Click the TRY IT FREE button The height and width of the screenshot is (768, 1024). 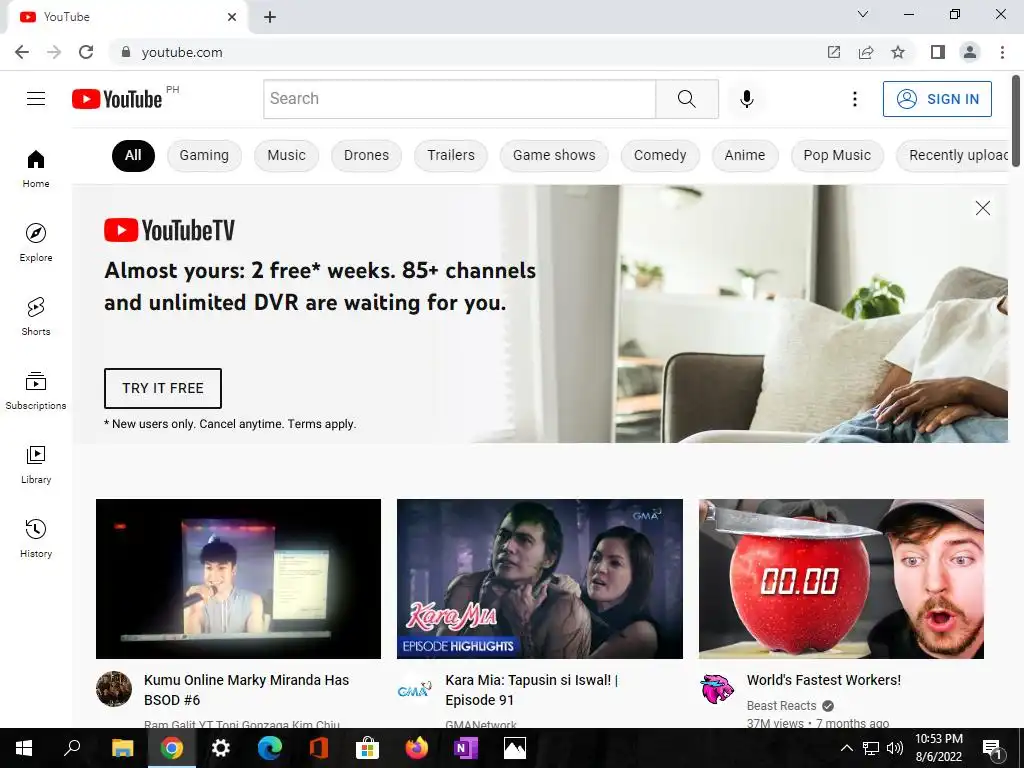(x=163, y=388)
